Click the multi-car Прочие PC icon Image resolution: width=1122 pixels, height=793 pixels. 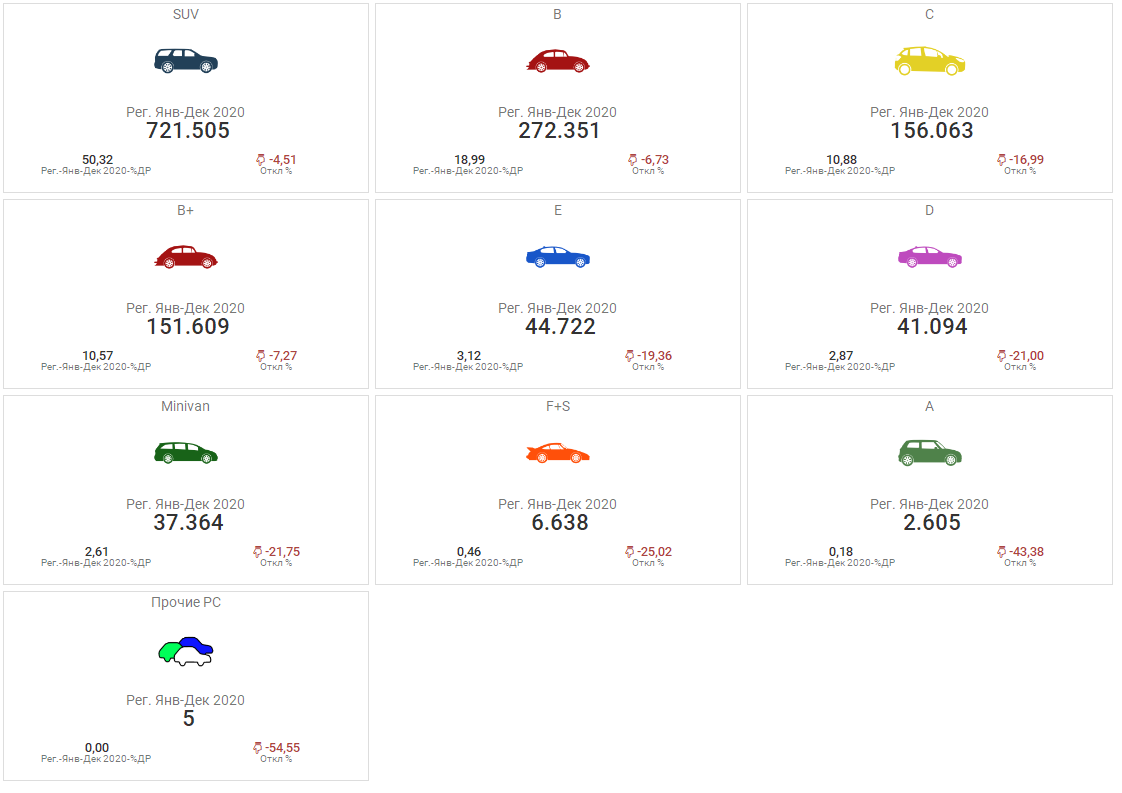(x=186, y=651)
